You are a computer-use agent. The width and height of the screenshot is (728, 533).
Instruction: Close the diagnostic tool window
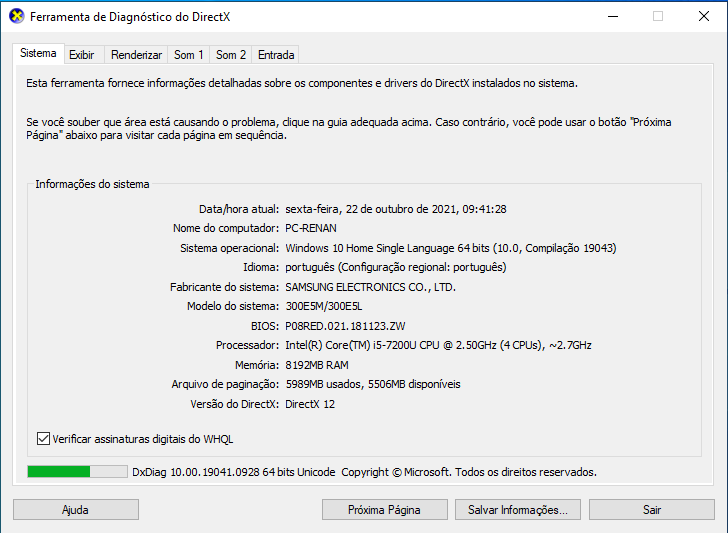click(703, 17)
